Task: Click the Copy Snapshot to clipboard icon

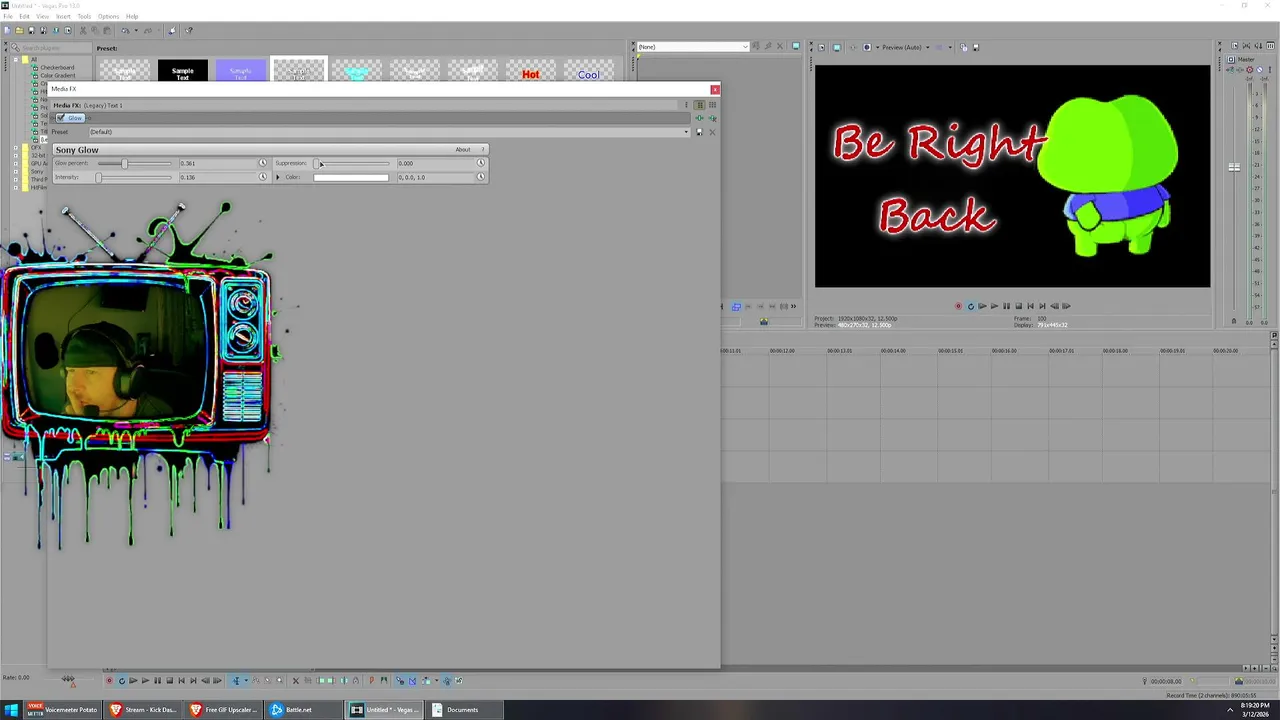Action: 964,47
